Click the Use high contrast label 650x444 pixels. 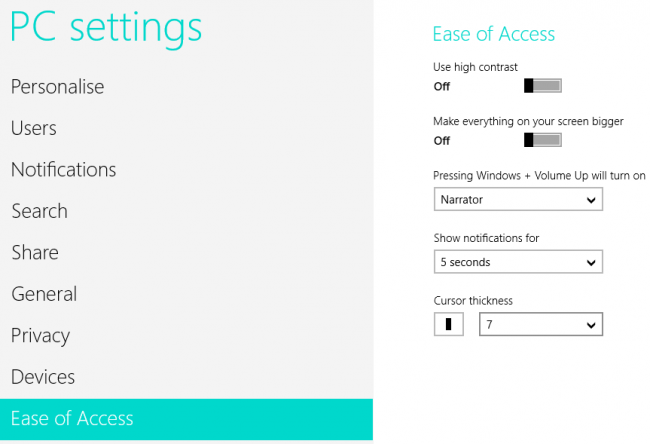tap(475, 67)
